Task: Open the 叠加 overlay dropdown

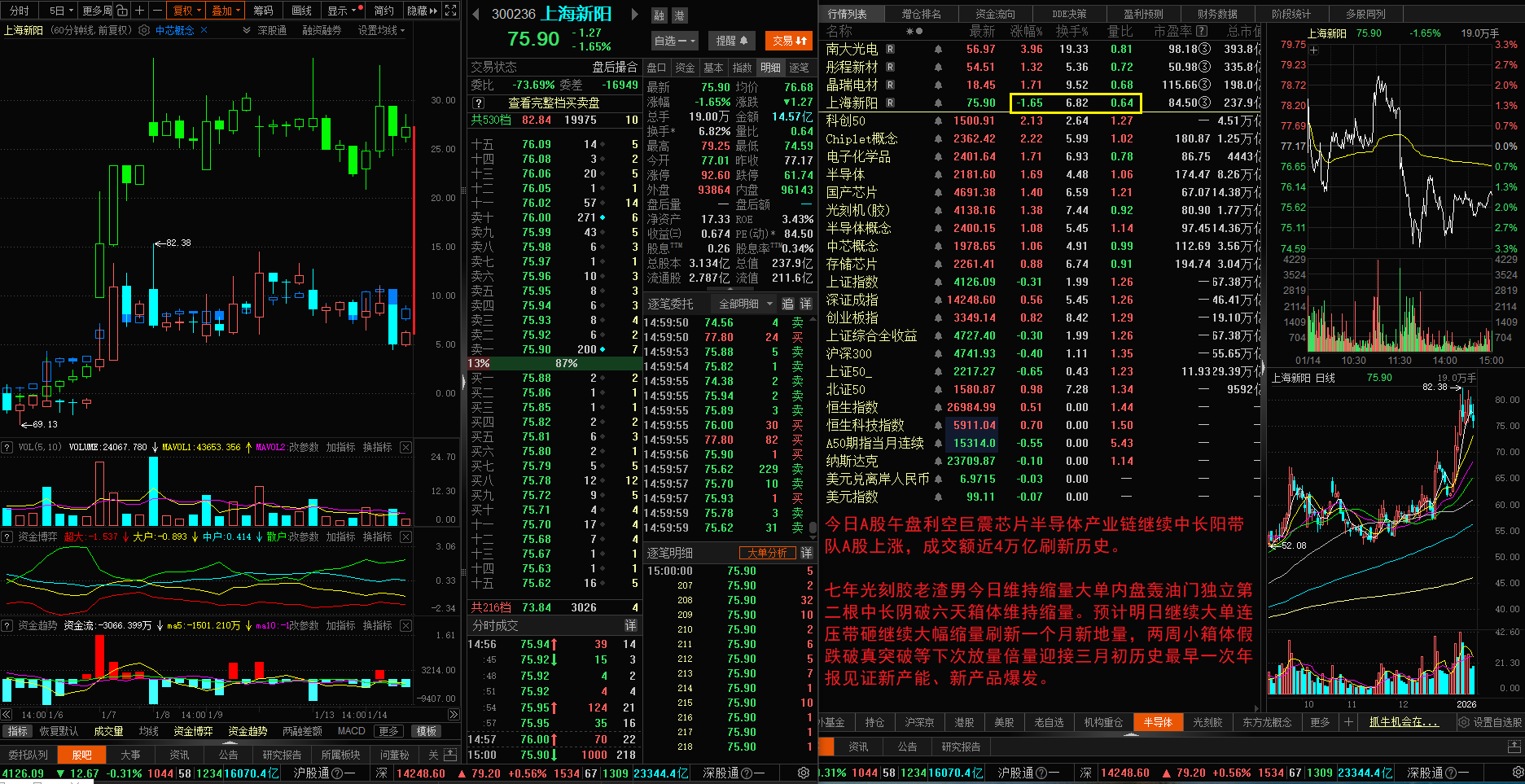Action: 226,11
